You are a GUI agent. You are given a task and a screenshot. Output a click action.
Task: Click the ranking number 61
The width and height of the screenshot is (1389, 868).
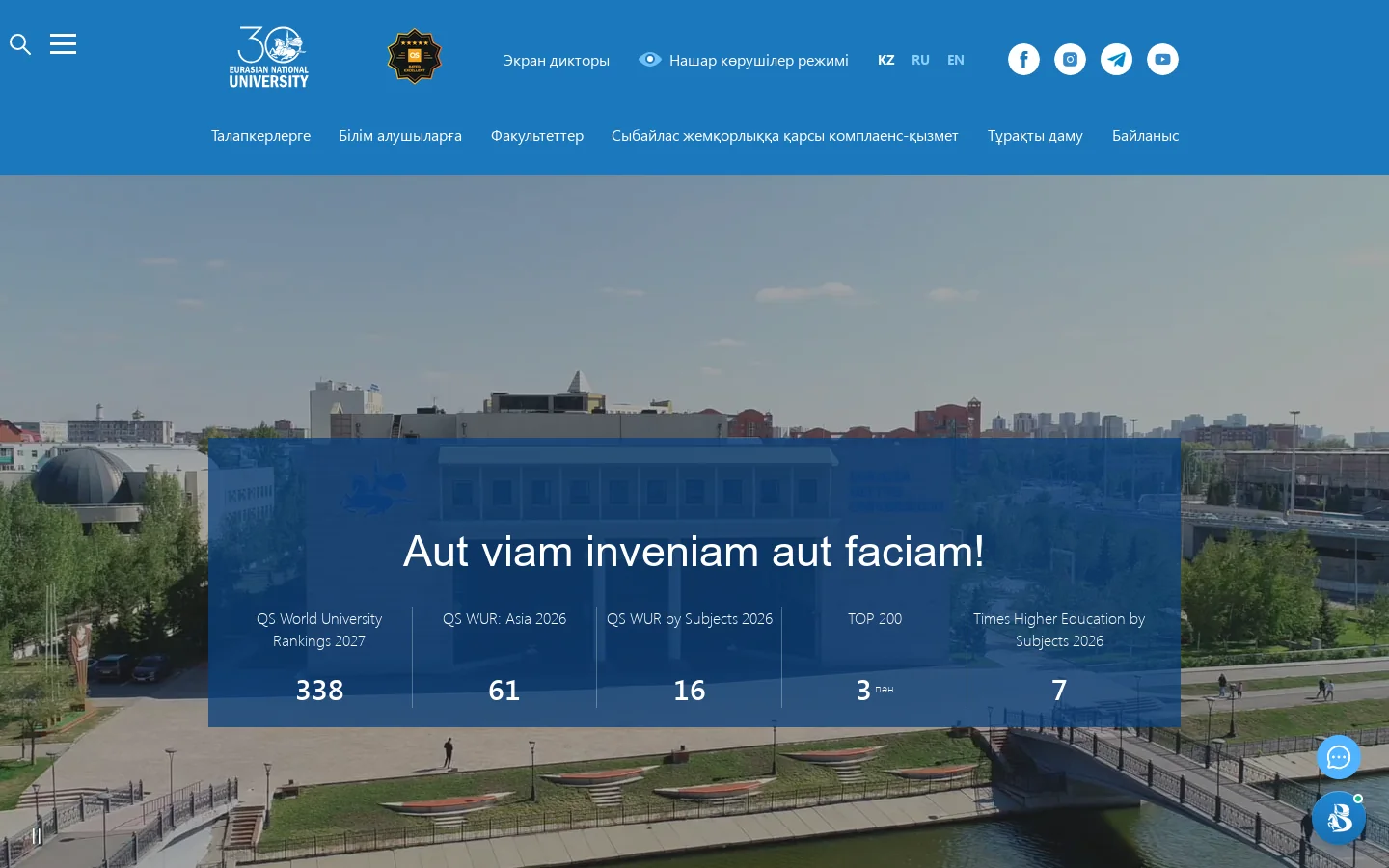[504, 691]
